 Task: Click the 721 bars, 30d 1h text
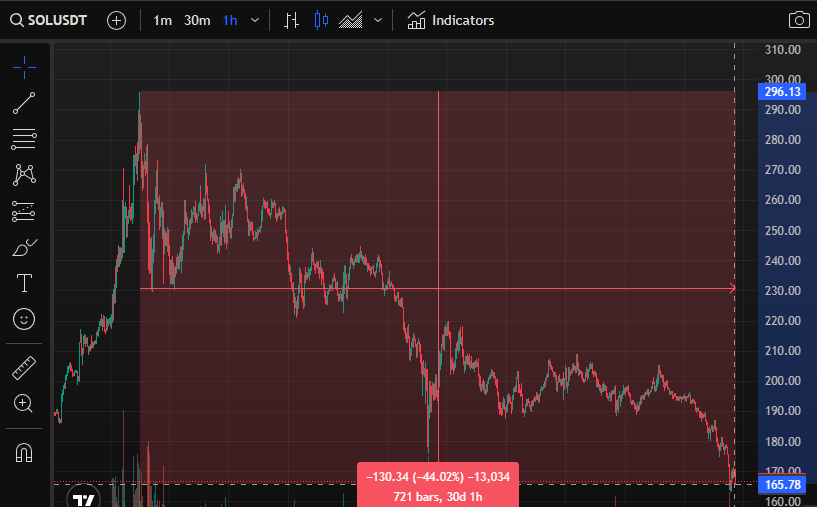click(438, 497)
